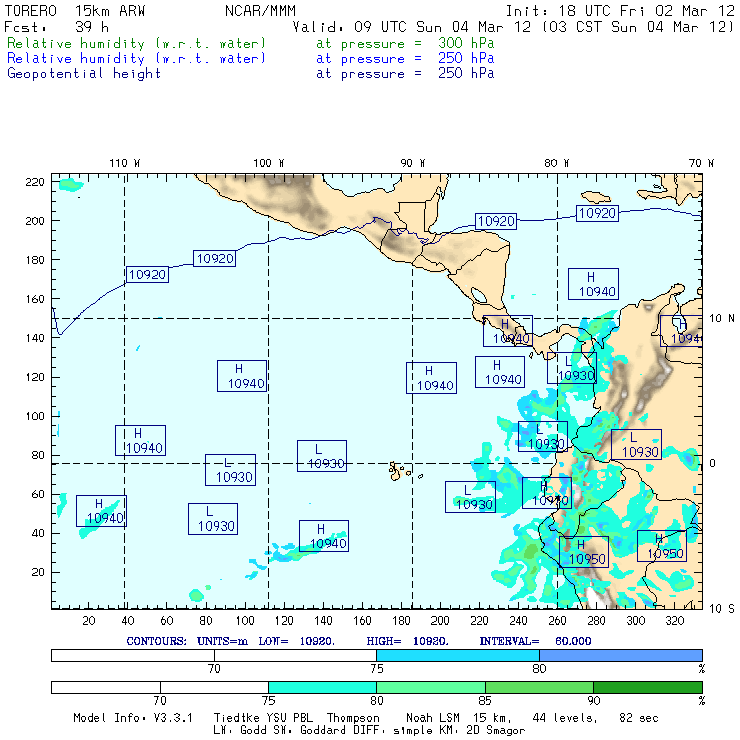Click the "NCAR/MMM" header text
This screenshot has height=740, width=740.
click(260, 10)
